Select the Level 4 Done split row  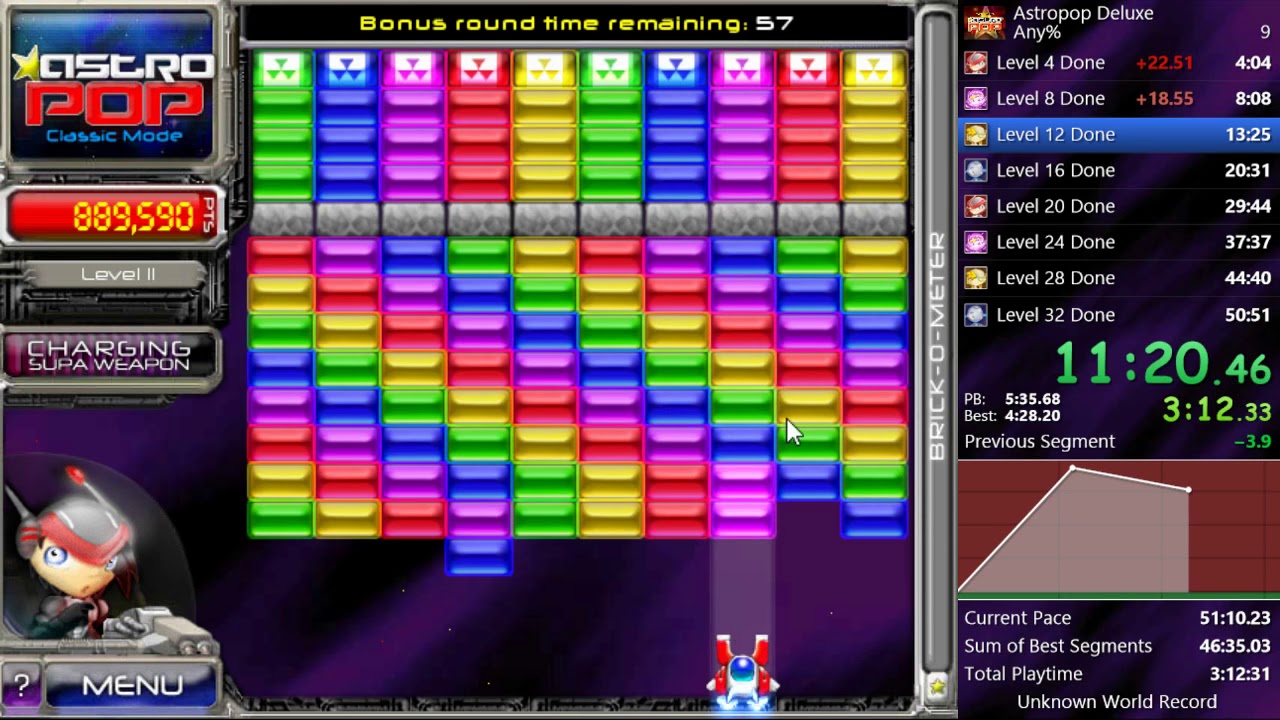point(1119,62)
